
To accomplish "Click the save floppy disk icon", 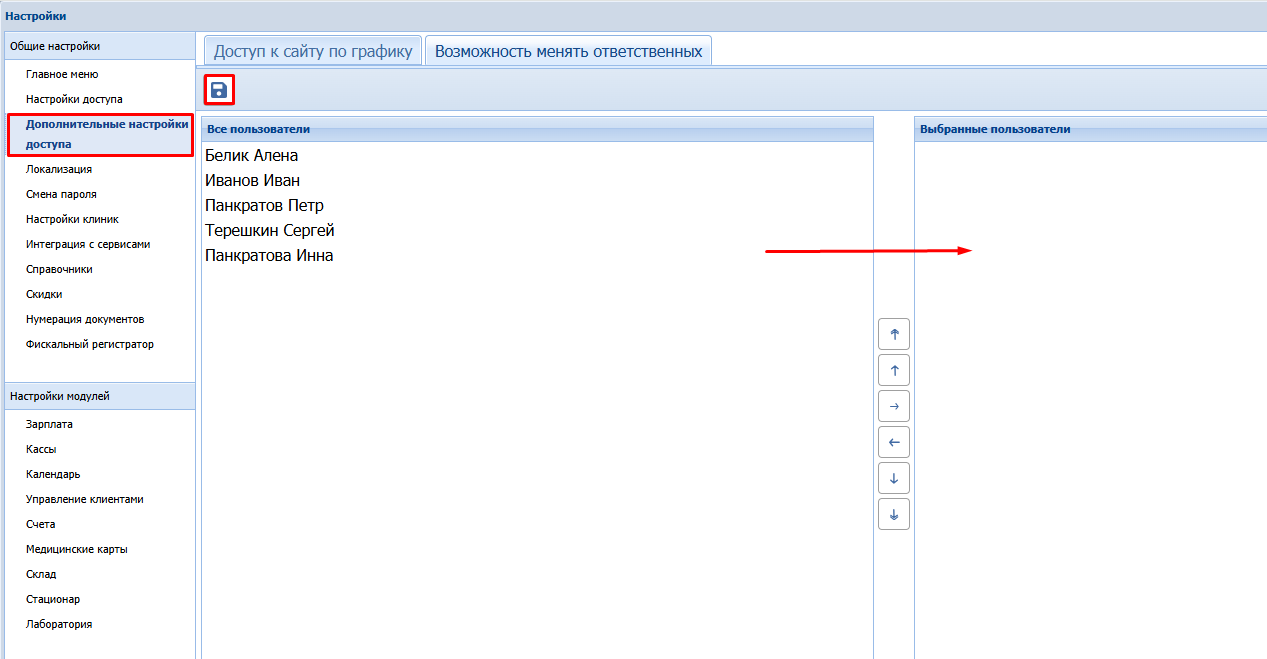I will 219,90.
